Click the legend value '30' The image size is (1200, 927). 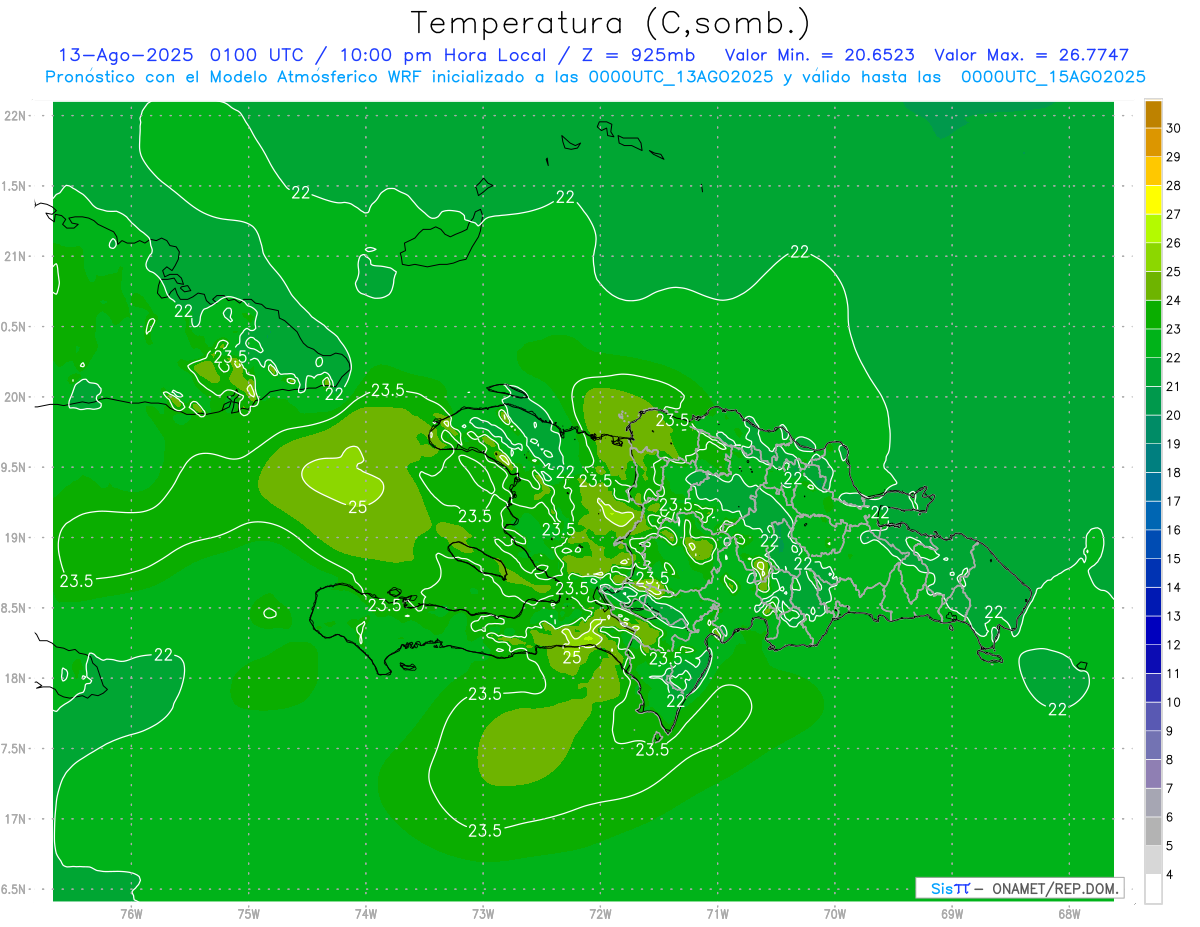tap(1174, 128)
